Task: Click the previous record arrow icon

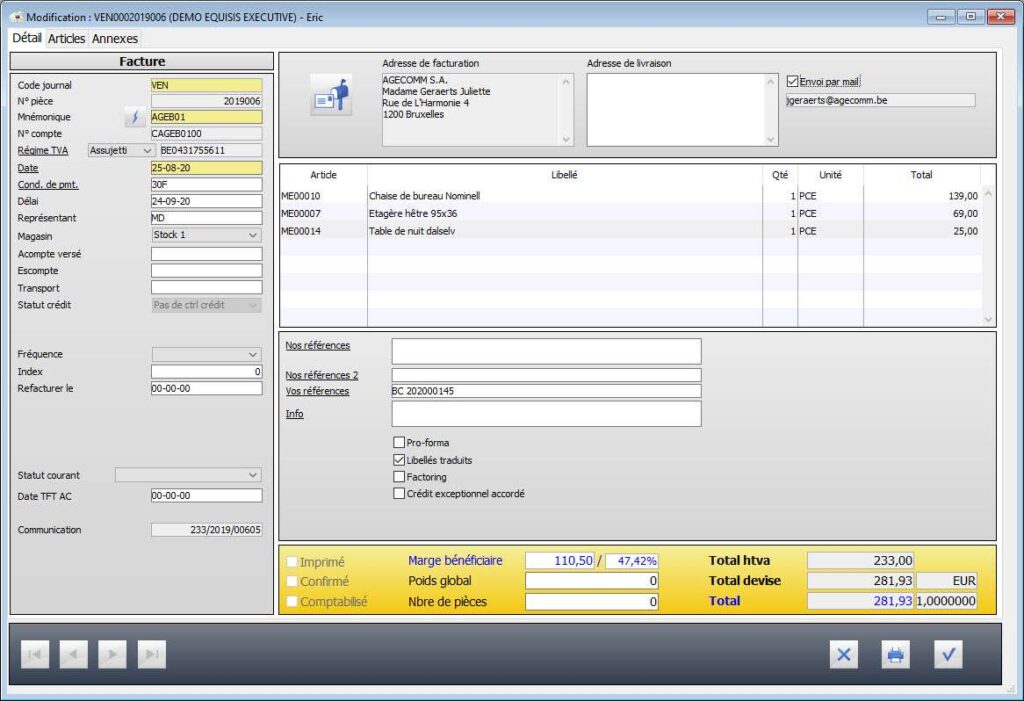Action: click(x=73, y=654)
